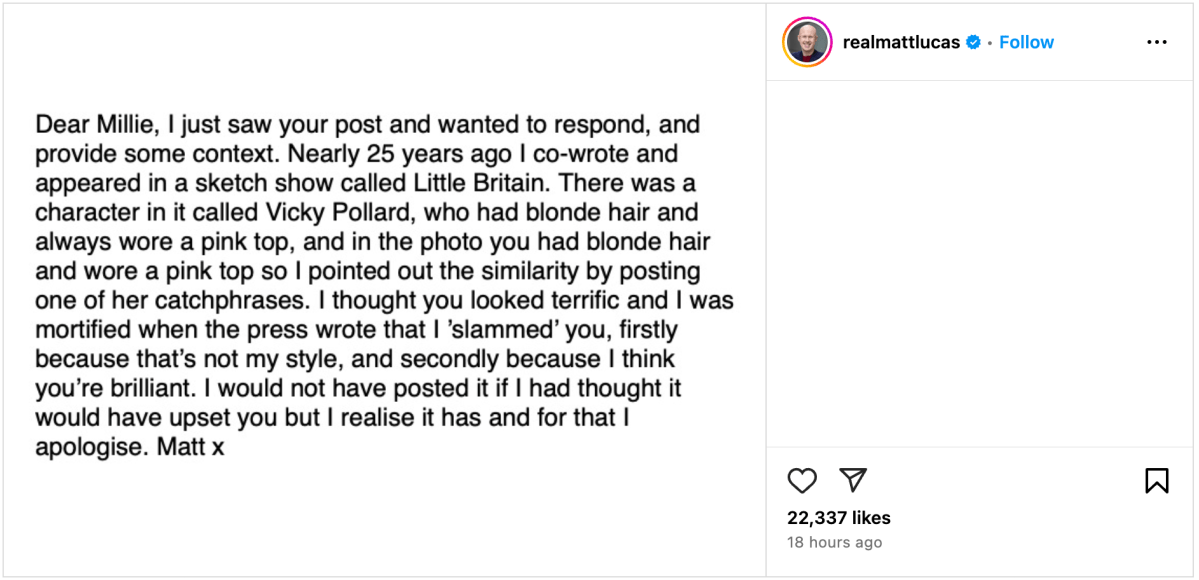This screenshot has height=580, width=1199.
Task: Share the post via the paper plane icon
Action: click(851, 481)
